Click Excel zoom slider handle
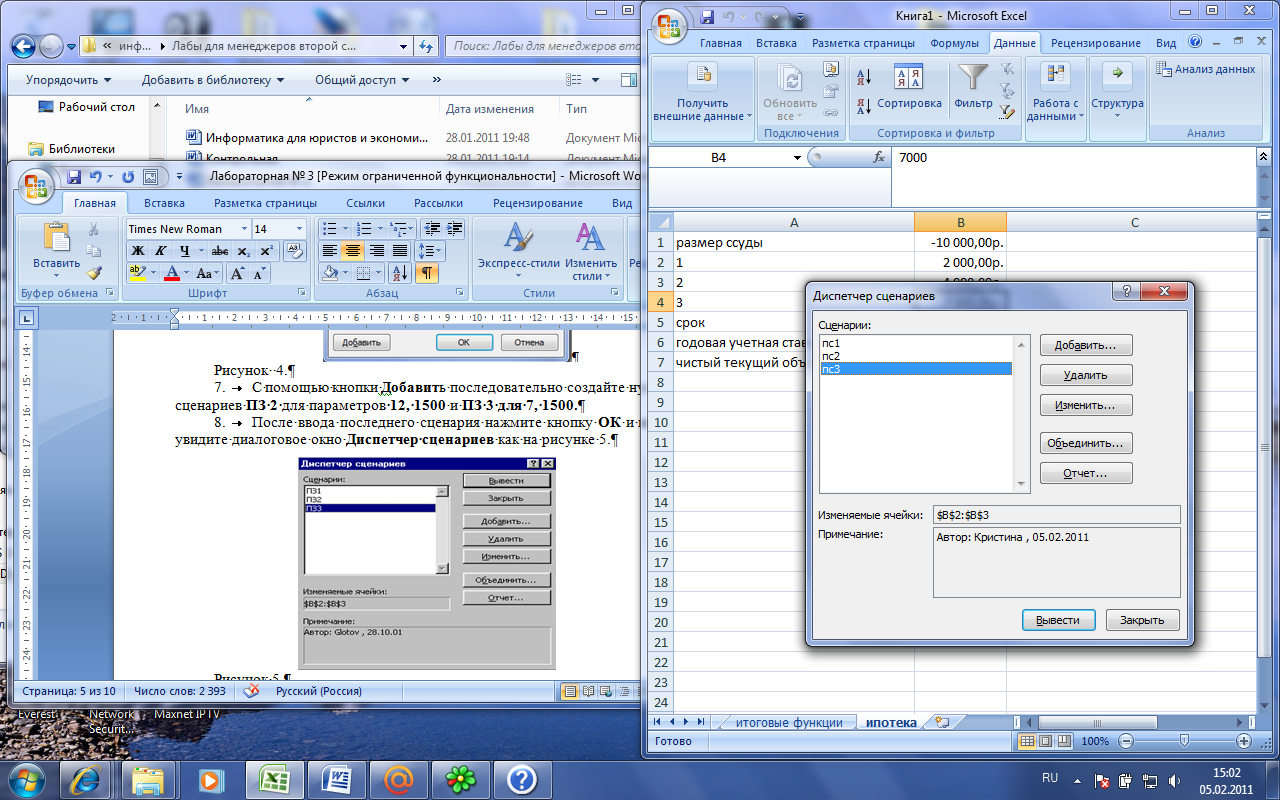 coord(1184,741)
